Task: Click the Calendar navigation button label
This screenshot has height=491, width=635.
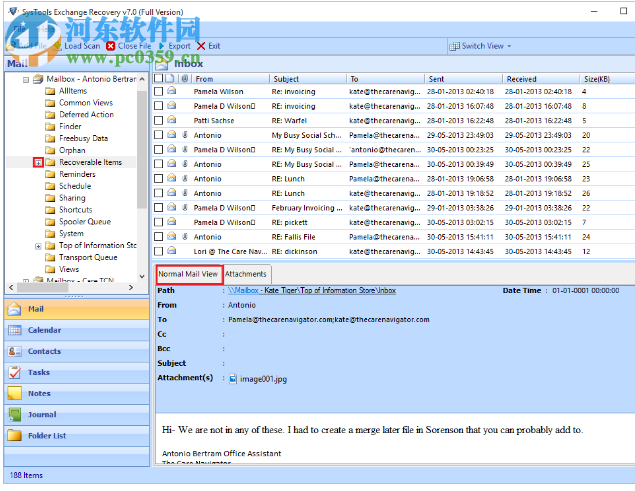Action: pyautogui.click(x=45, y=330)
